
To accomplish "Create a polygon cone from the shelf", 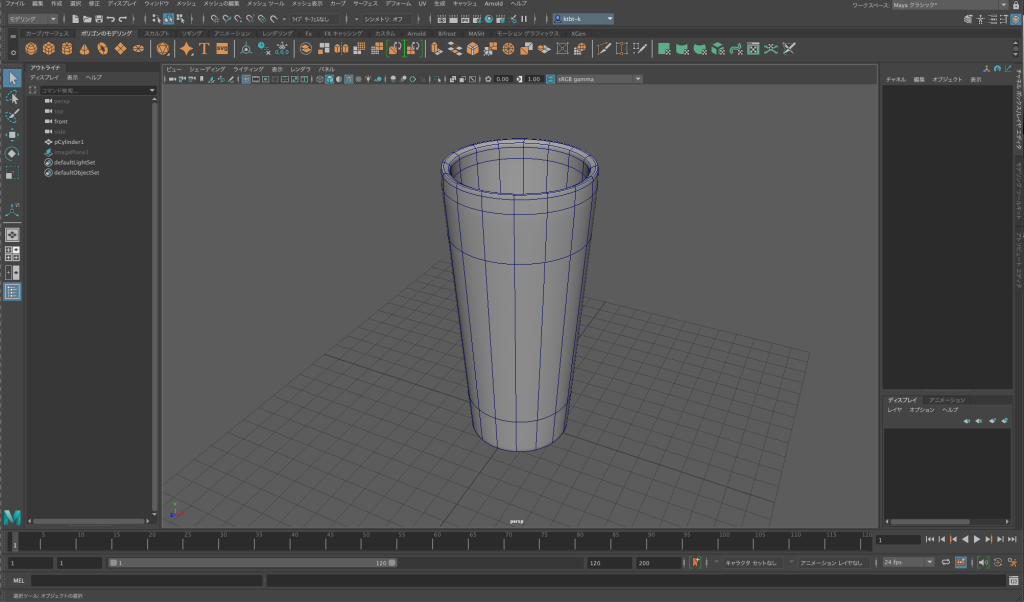I will point(83,48).
